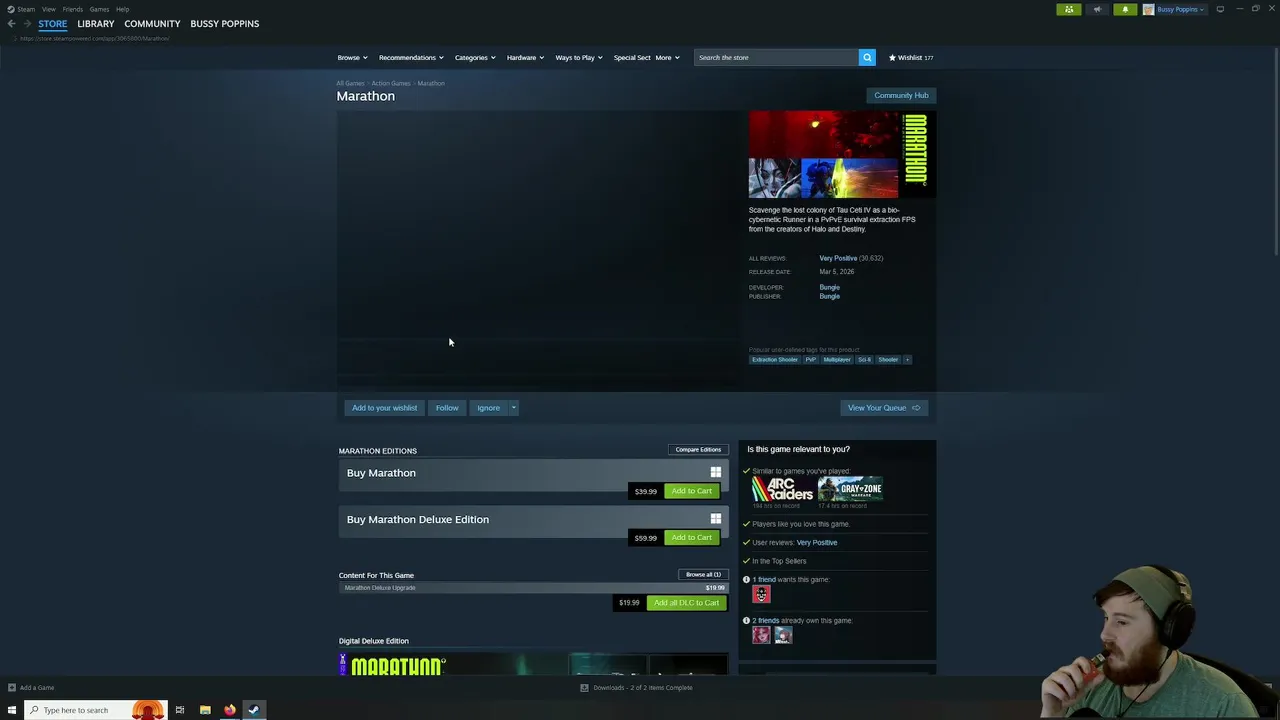
Task: Open the arrow dropdown next to Ignore
Action: [x=514, y=407]
